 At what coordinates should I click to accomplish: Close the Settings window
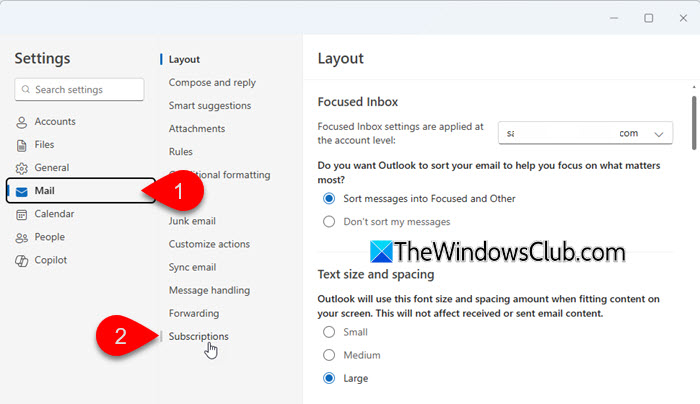[x=683, y=18]
